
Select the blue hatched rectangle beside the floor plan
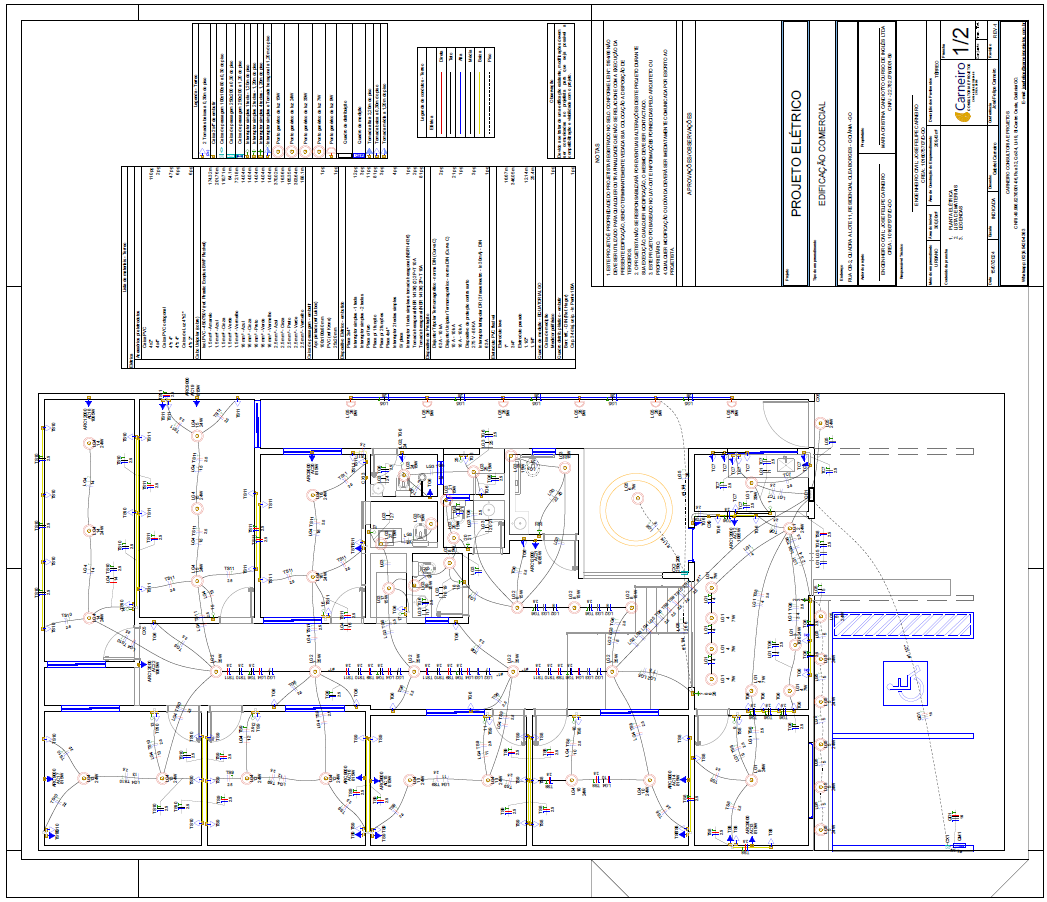pos(902,625)
